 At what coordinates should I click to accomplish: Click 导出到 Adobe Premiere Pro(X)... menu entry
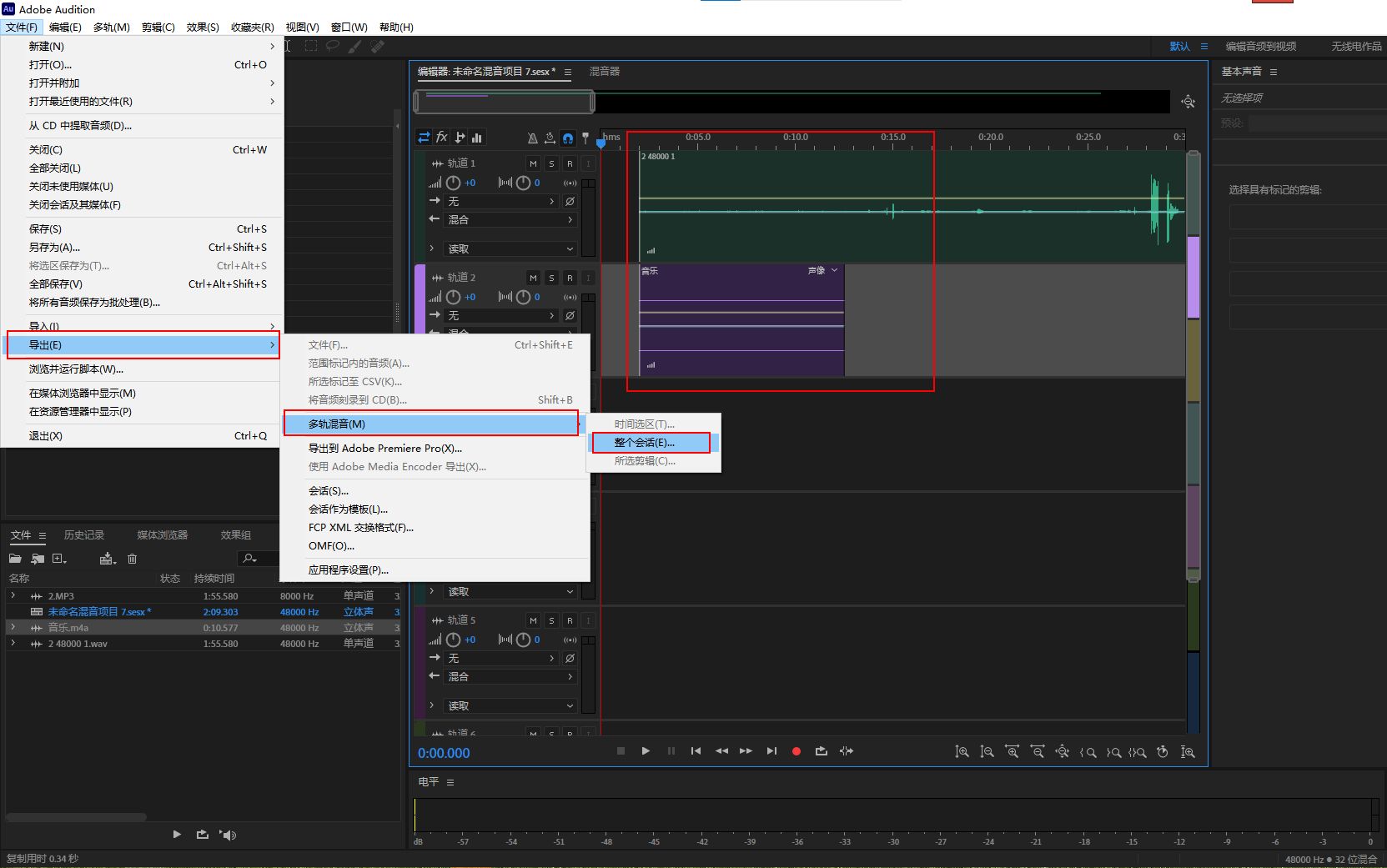[x=385, y=448]
